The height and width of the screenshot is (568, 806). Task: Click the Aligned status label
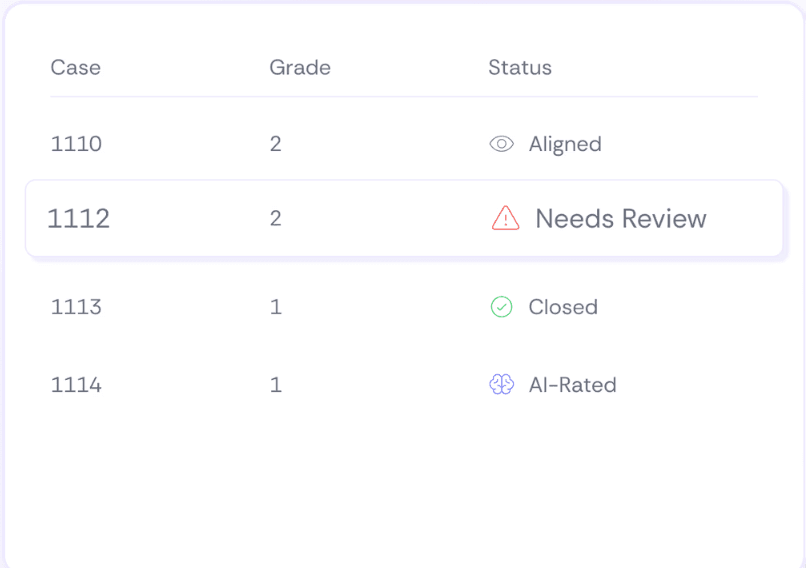click(565, 144)
